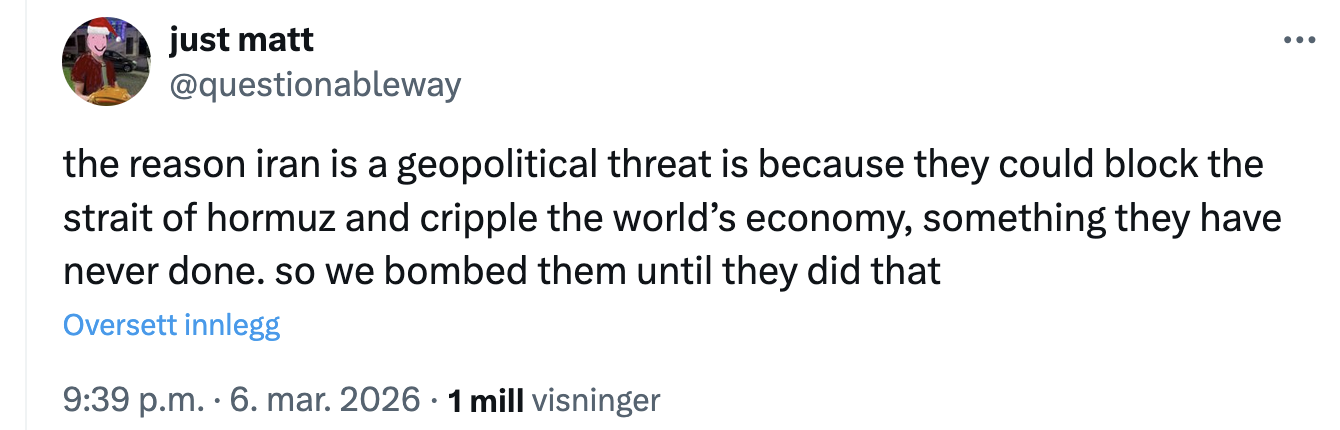The image size is (1340, 430).
Task: Open the 9:39 p.m. timestamp link
Action: click(x=134, y=401)
